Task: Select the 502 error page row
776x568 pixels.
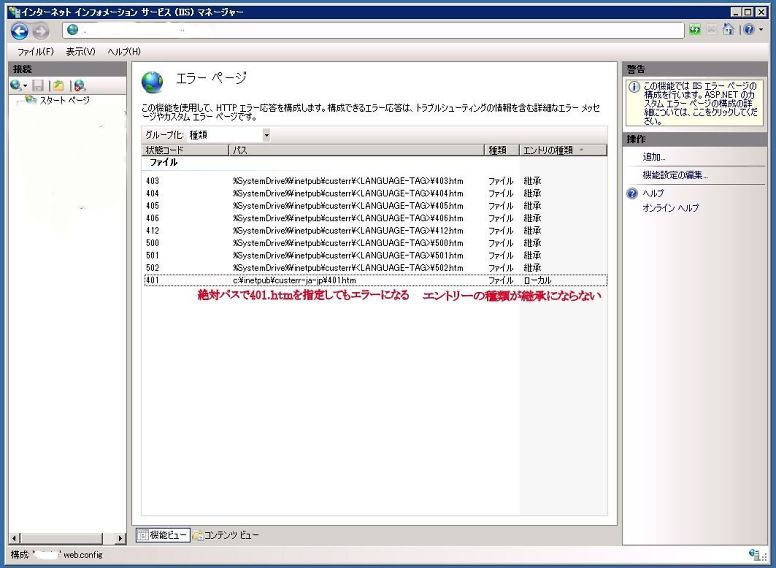Action: [x=375, y=268]
